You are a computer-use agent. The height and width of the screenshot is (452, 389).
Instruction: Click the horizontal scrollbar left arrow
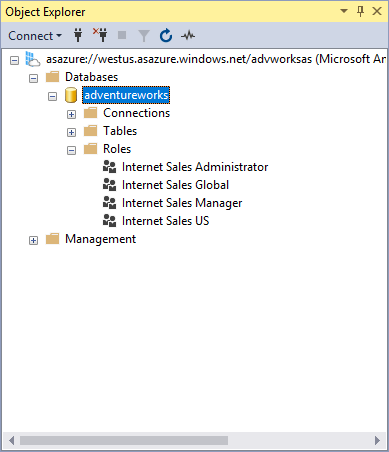tap(11, 440)
